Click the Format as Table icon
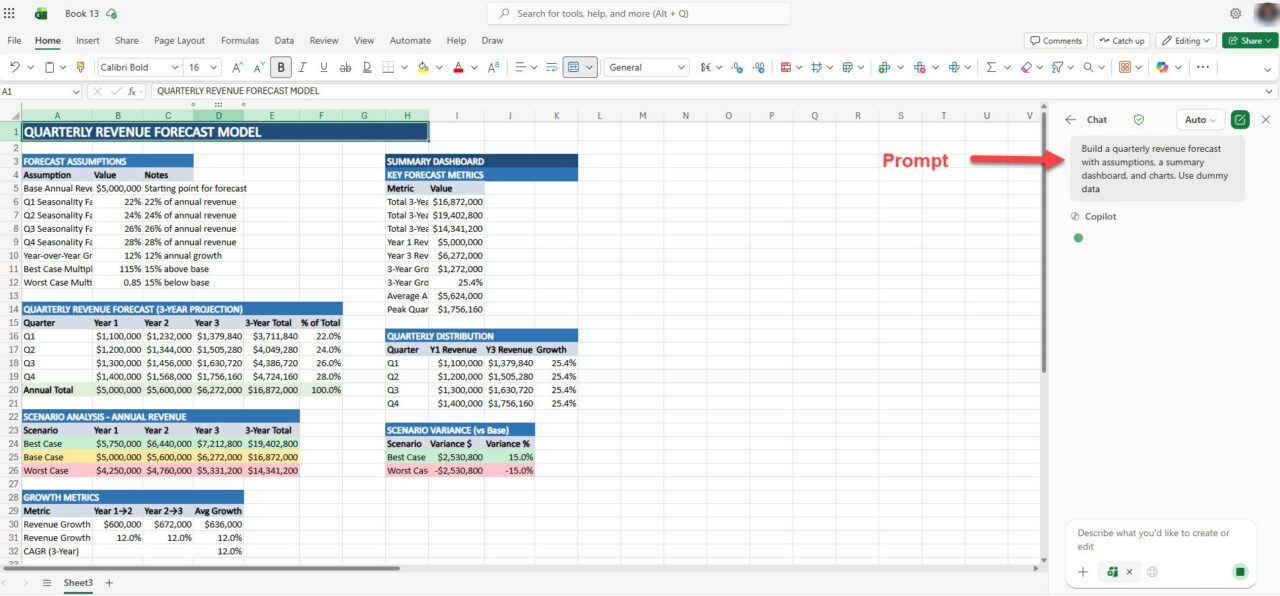Screen dimensions: 1280x596 848,67
